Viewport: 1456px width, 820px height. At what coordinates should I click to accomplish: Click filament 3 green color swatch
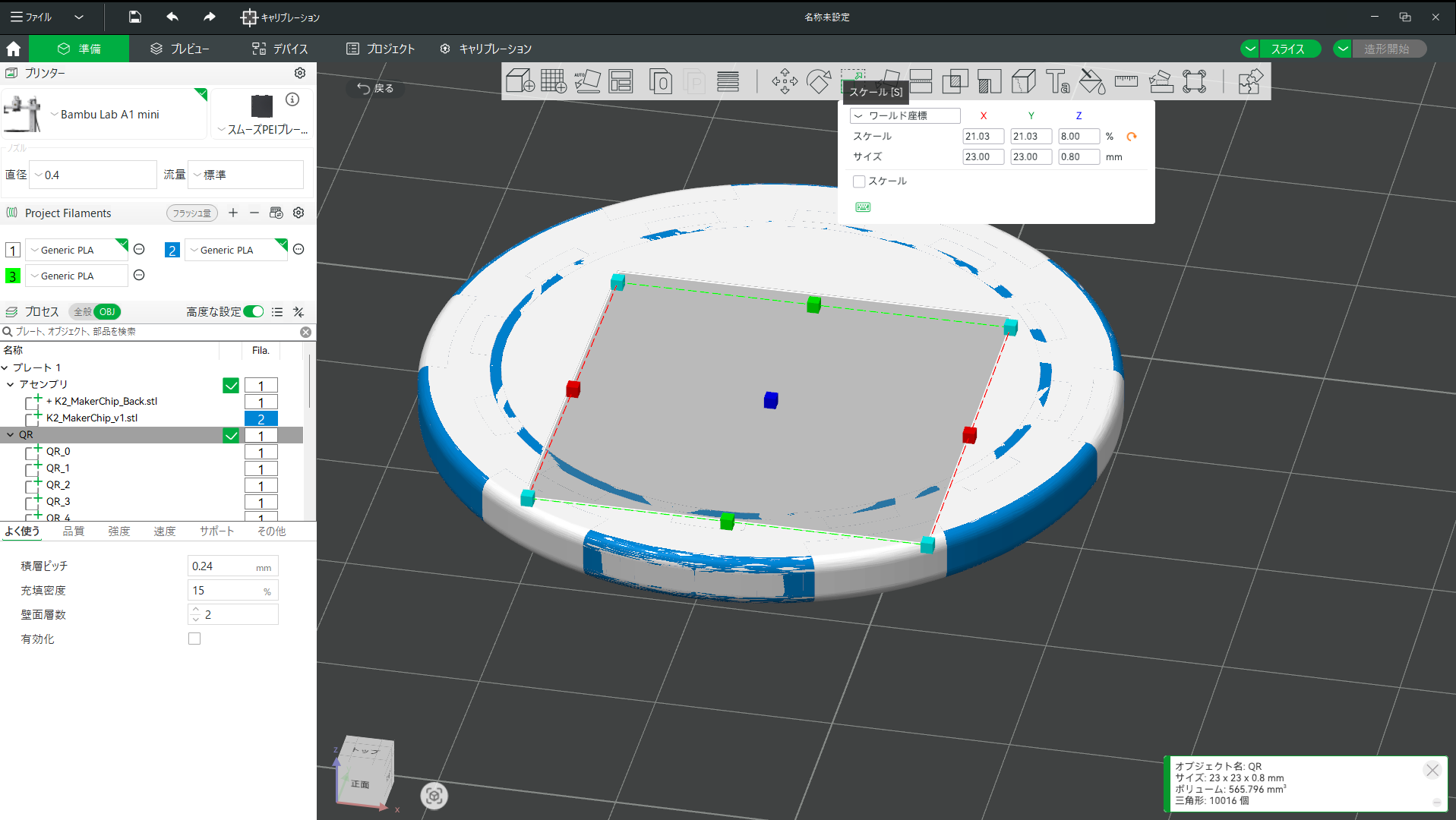pos(13,276)
